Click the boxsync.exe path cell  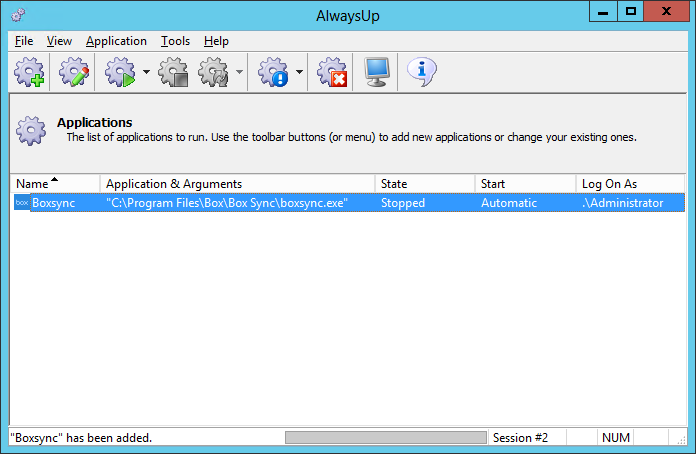[227, 203]
